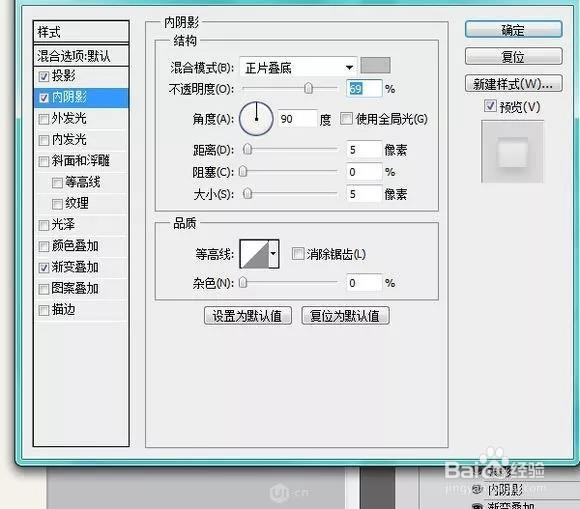
Task: Select 内阴影 effect in the Layers panel
Action: [505, 490]
